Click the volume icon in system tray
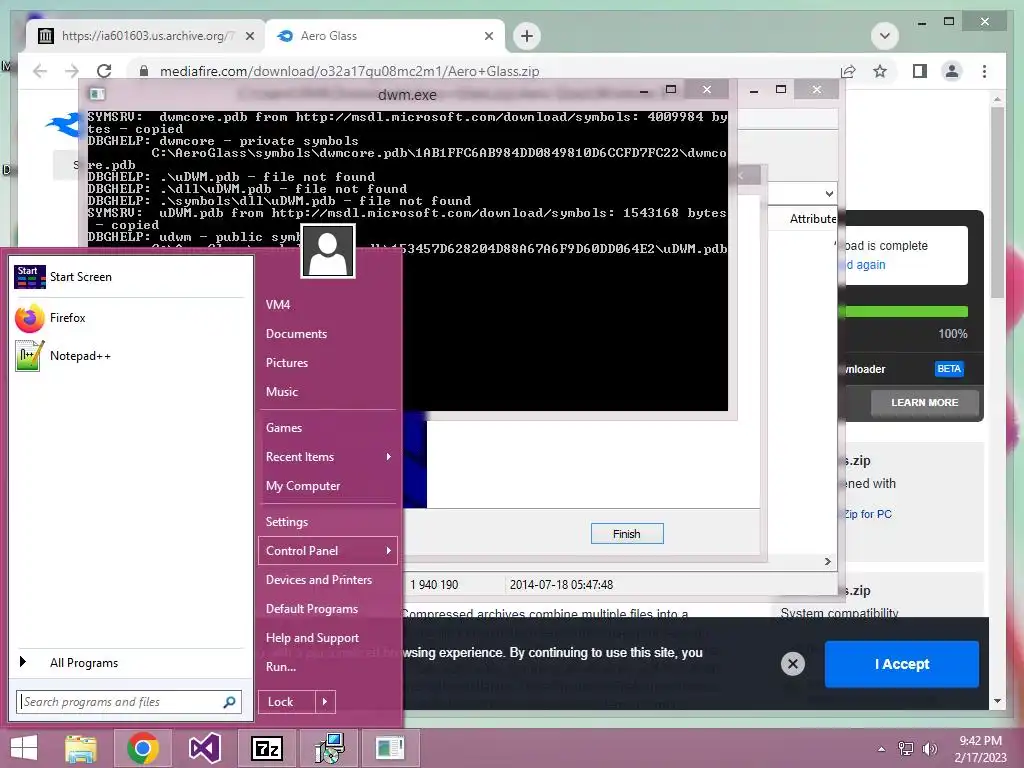 point(929,749)
